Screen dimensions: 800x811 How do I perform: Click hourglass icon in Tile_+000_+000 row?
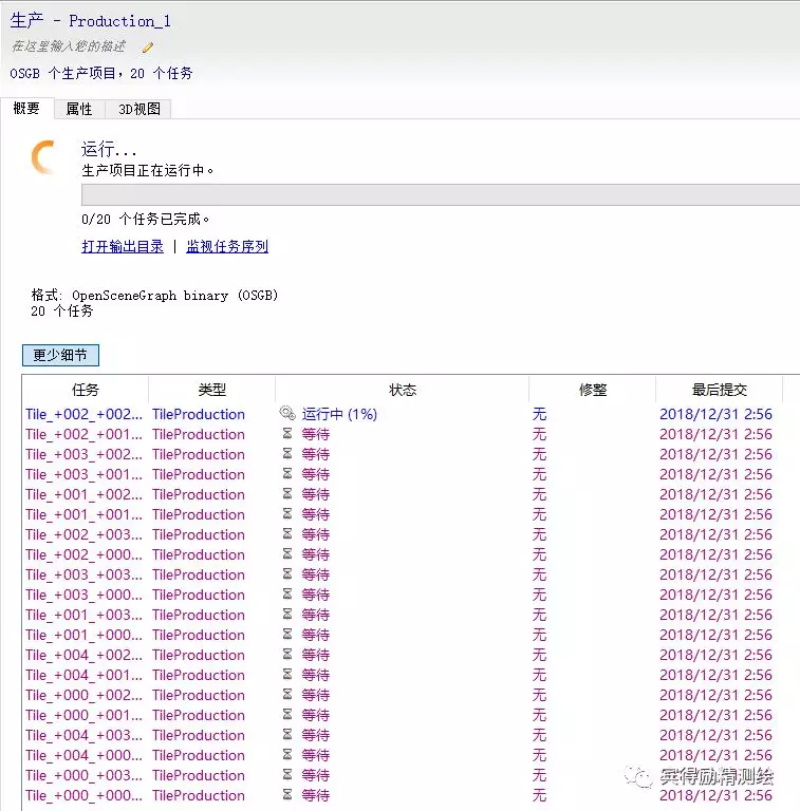[x=288, y=795]
